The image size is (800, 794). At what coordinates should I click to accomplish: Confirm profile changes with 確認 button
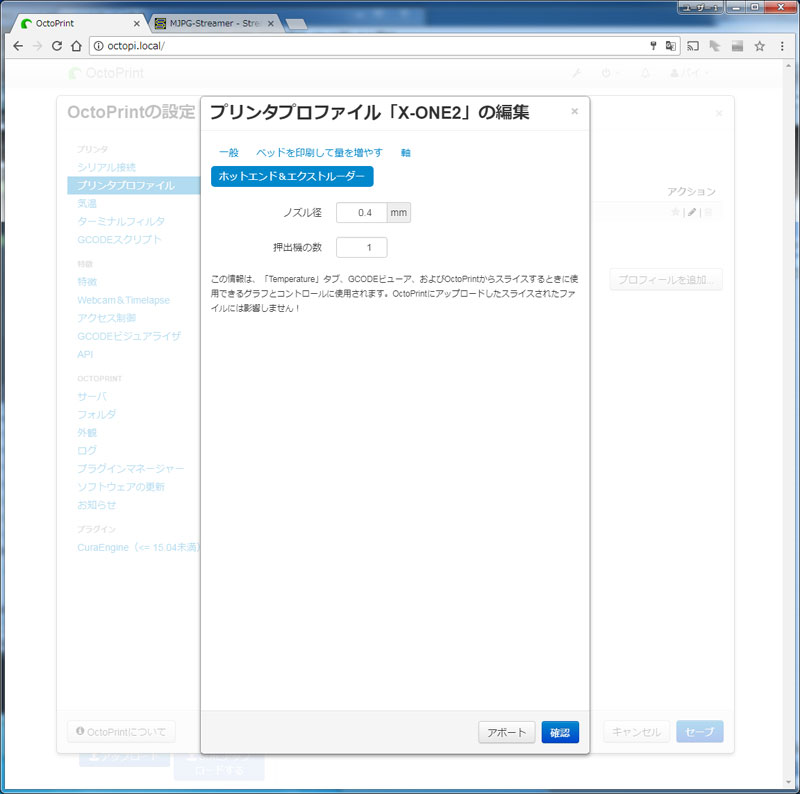pyautogui.click(x=560, y=732)
